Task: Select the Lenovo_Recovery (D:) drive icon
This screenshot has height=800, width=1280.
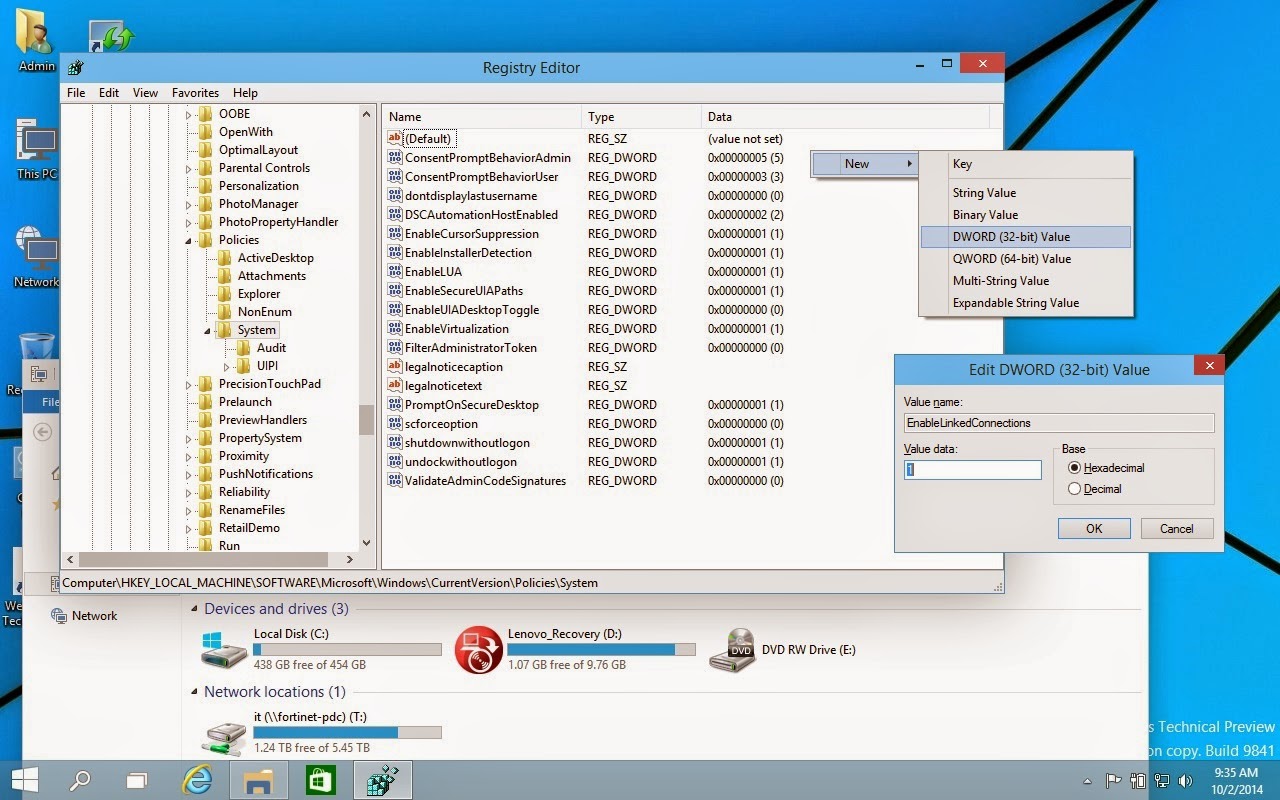Action: point(478,650)
